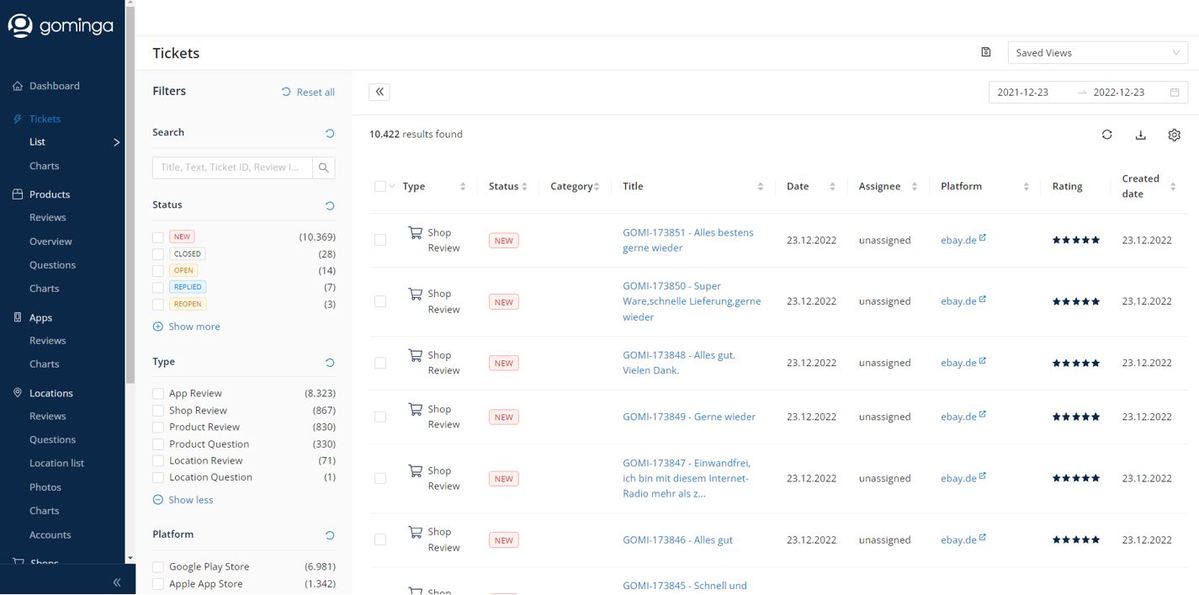Viewport: 1199px width, 595px height.
Task: Reset the Status filter section
Action: pos(330,206)
